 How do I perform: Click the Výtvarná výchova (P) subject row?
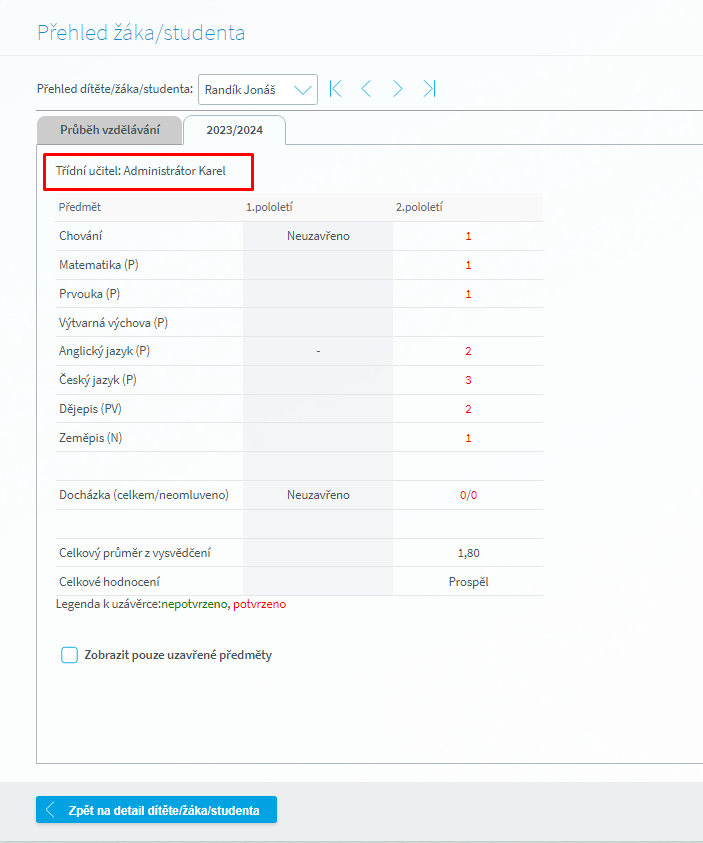[113, 323]
